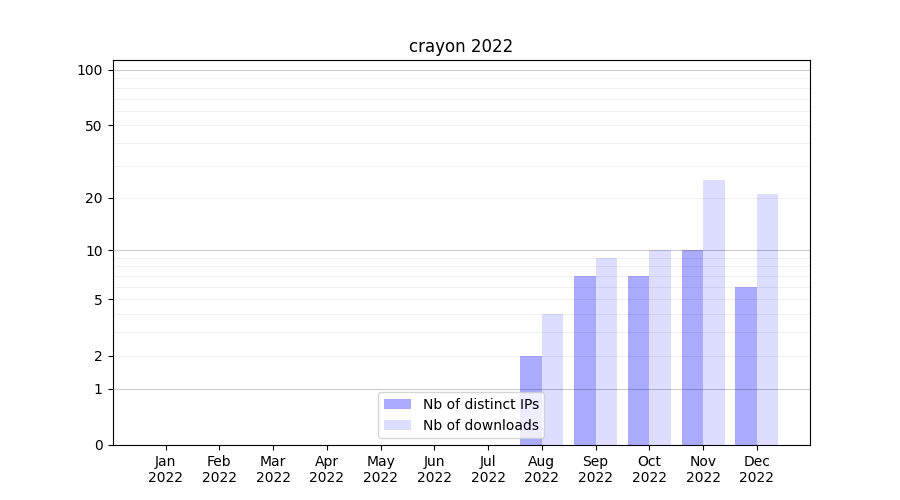Click the "Nb of distinct IPs" legend color swatch

(398, 404)
